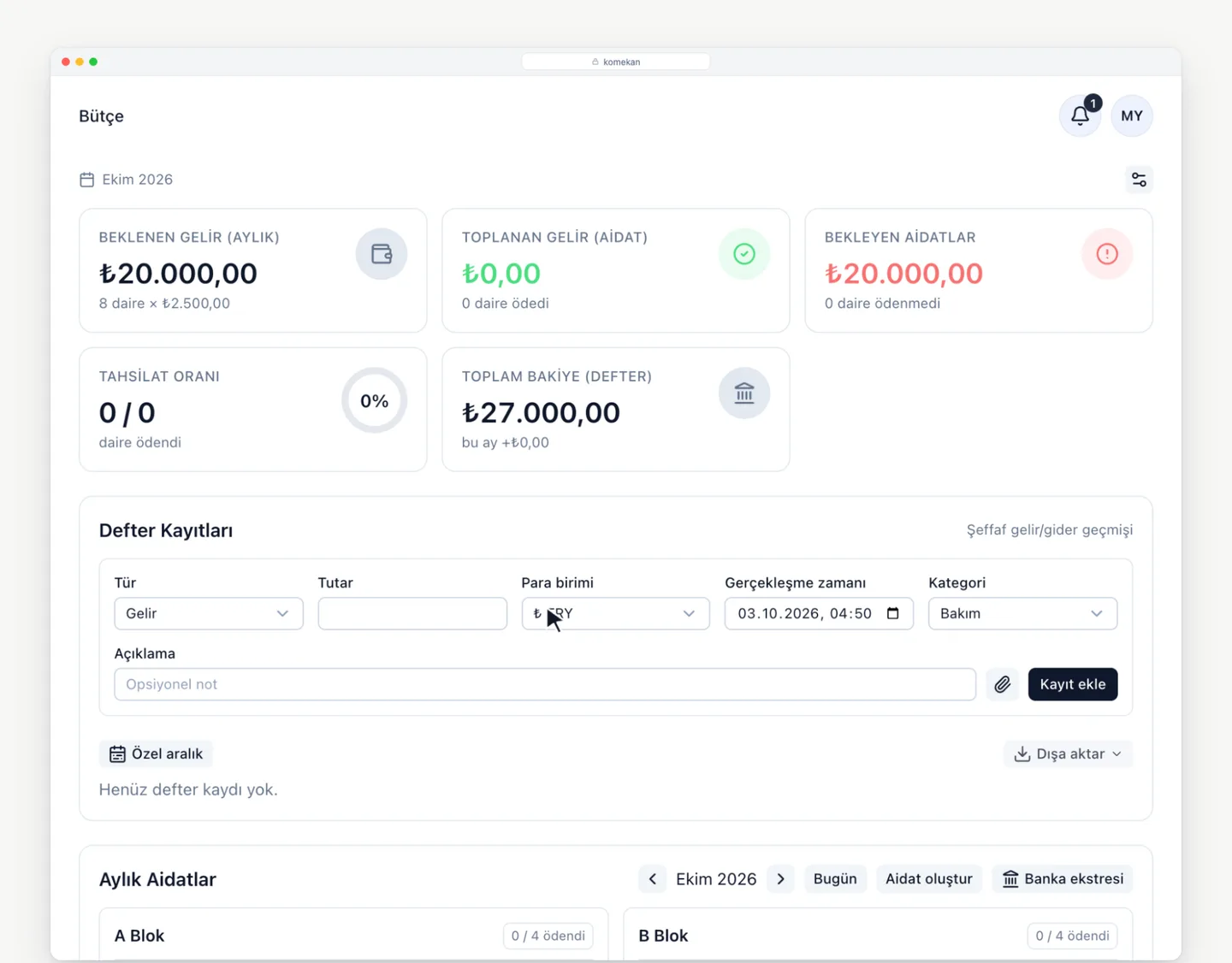Select the Özel aralık date range
1232x963 pixels.
(156, 753)
